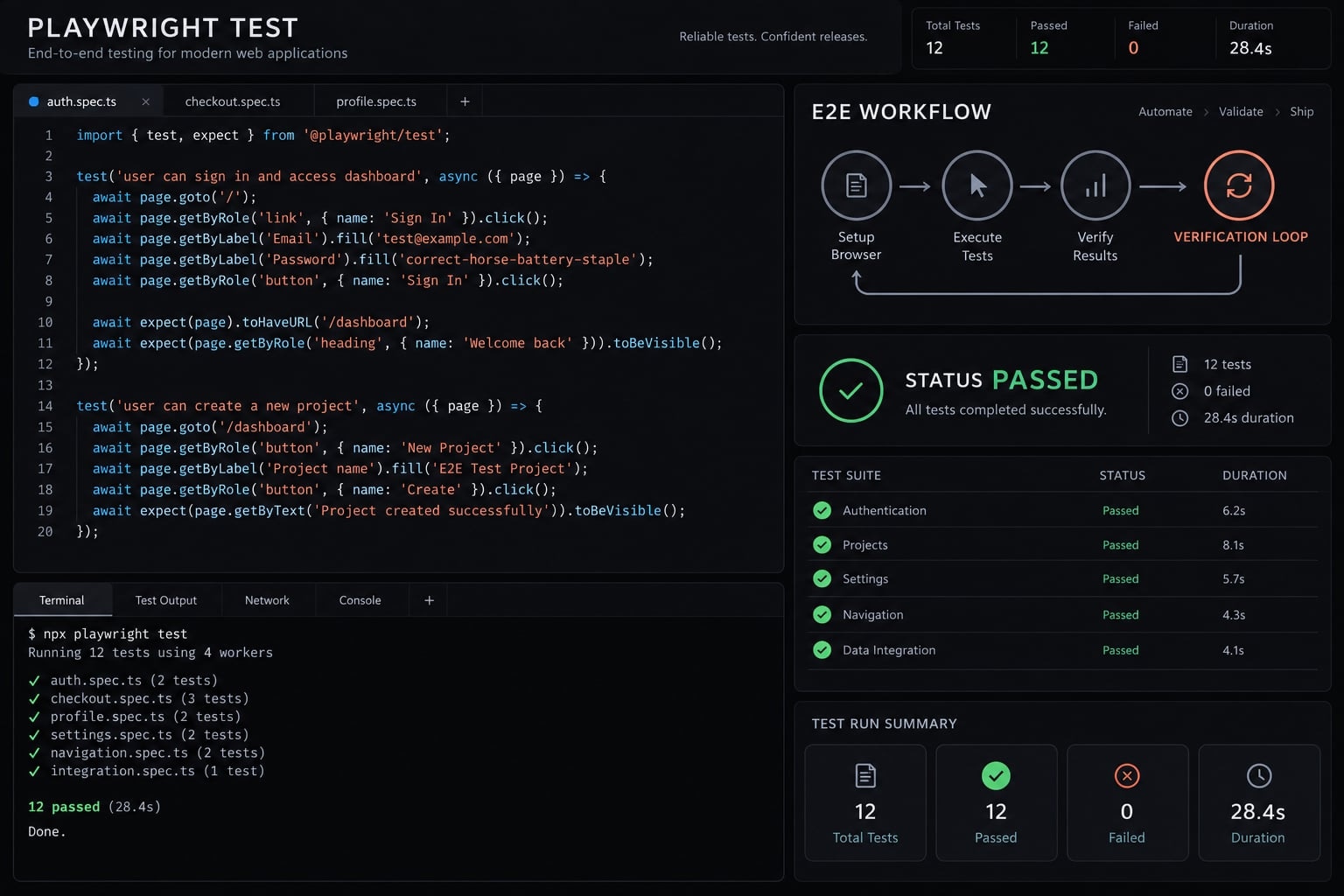Viewport: 1344px width, 896px height.
Task: Click the Setup Browser document icon
Action: pos(857,185)
